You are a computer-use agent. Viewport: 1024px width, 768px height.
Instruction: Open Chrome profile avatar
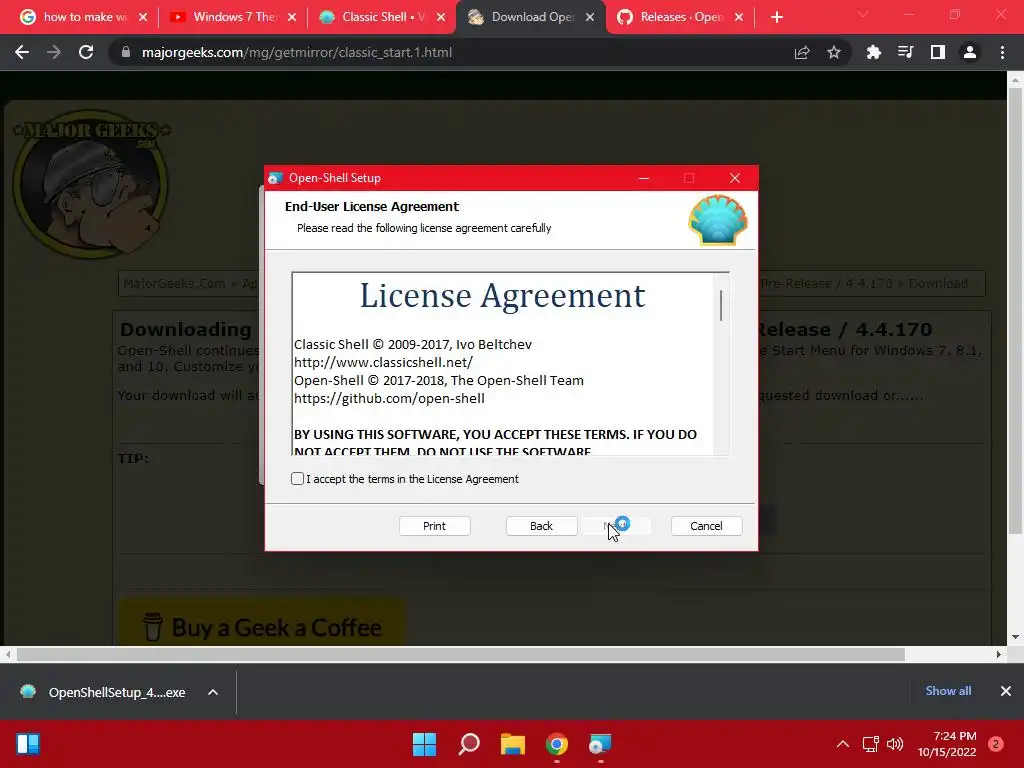pos(970,52)
